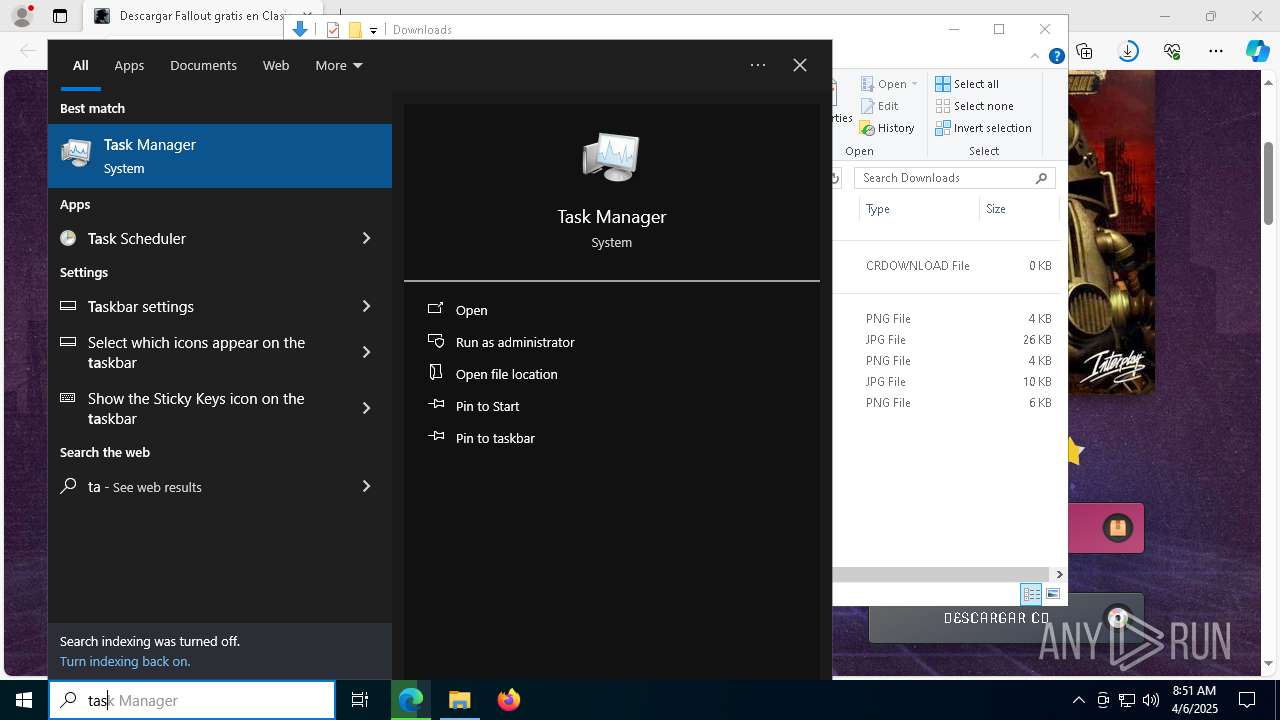Click the Type column header in Explorer

click(917, 209)
